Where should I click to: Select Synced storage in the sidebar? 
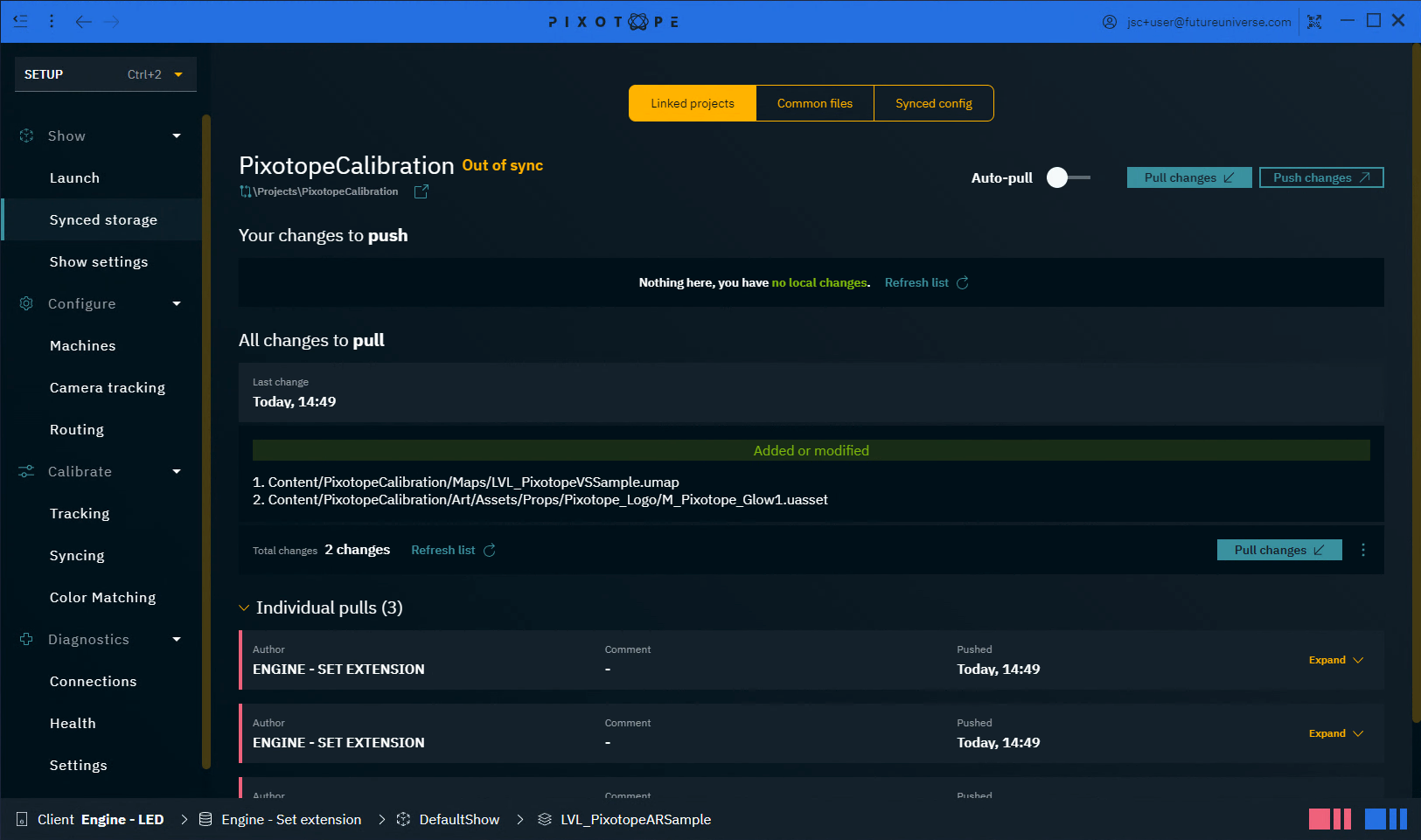(102, 219)
